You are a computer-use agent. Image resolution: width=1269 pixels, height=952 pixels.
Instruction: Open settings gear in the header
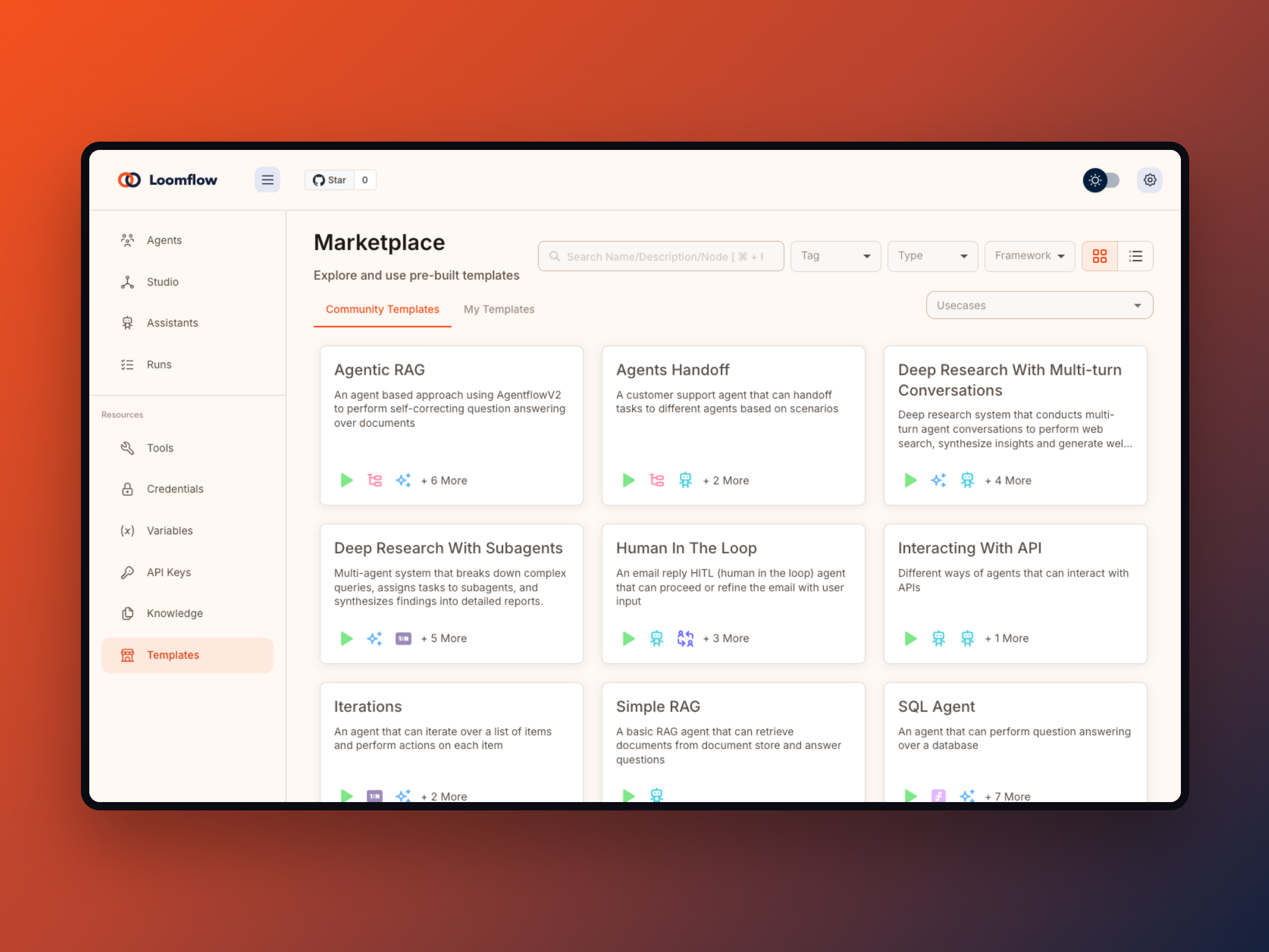coord(1149,180)
